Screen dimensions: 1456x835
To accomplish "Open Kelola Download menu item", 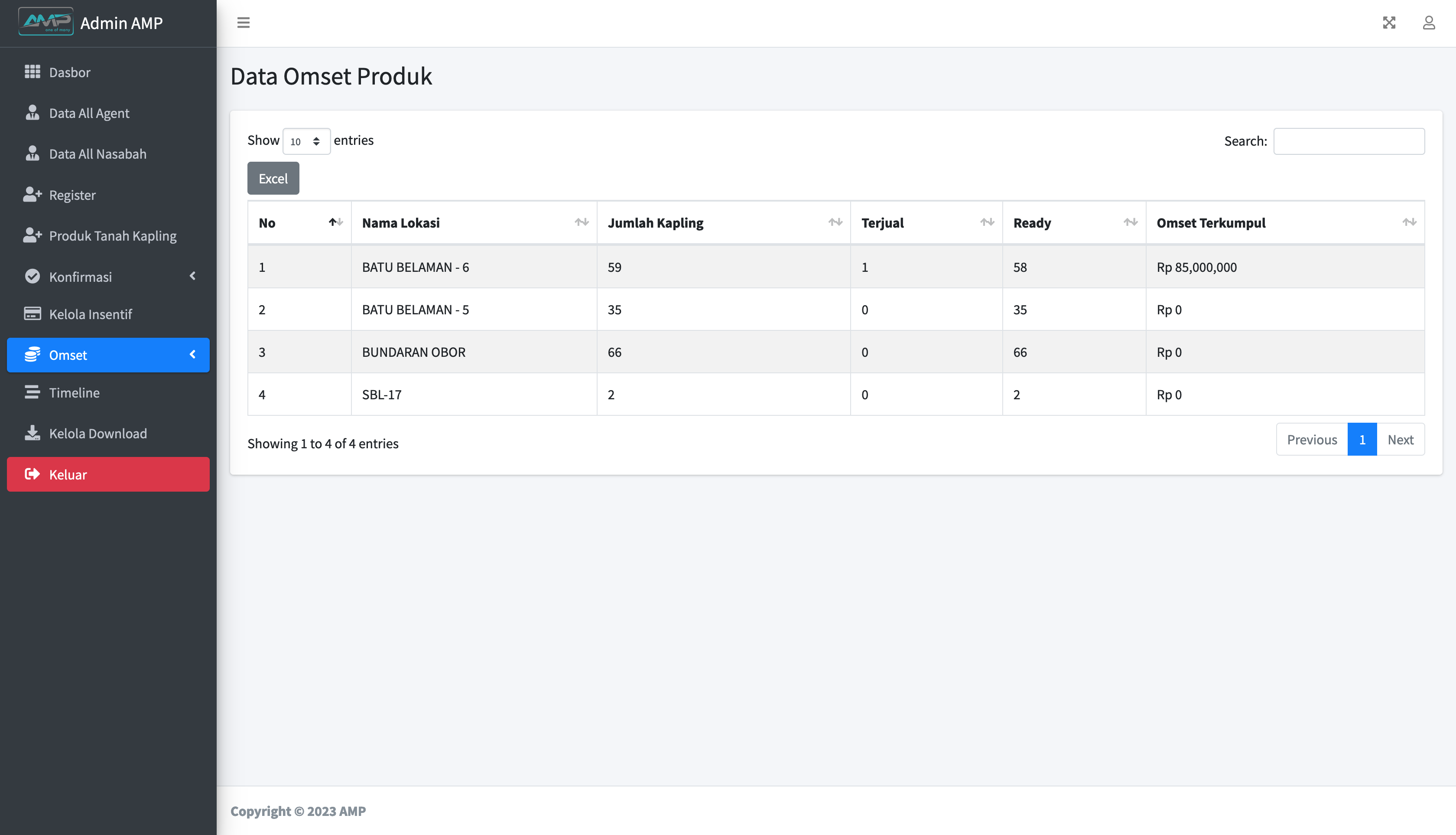I will [108, 434].
